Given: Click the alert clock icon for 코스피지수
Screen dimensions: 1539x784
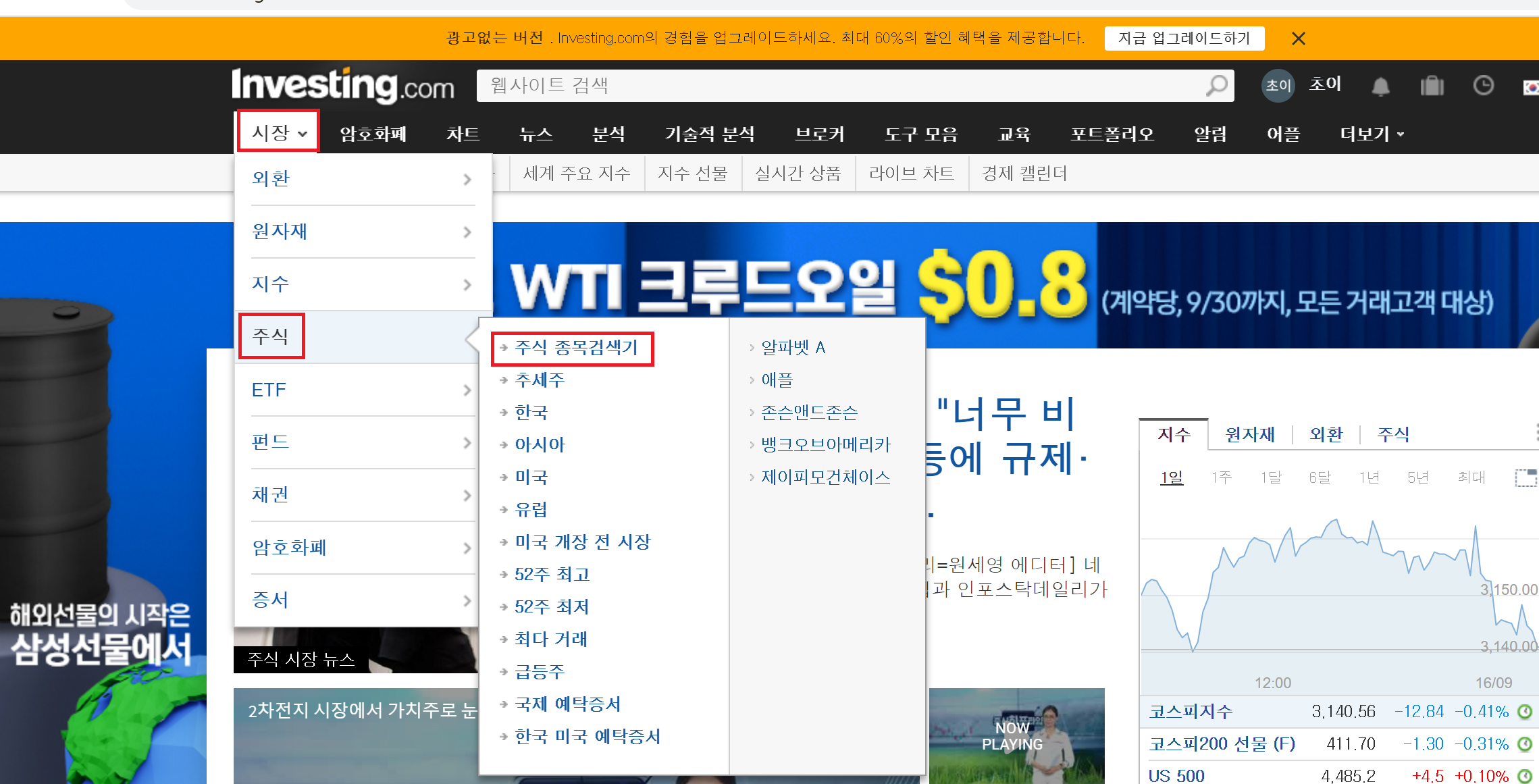Looking at the screenshot, I should [x=1524, y=711].
